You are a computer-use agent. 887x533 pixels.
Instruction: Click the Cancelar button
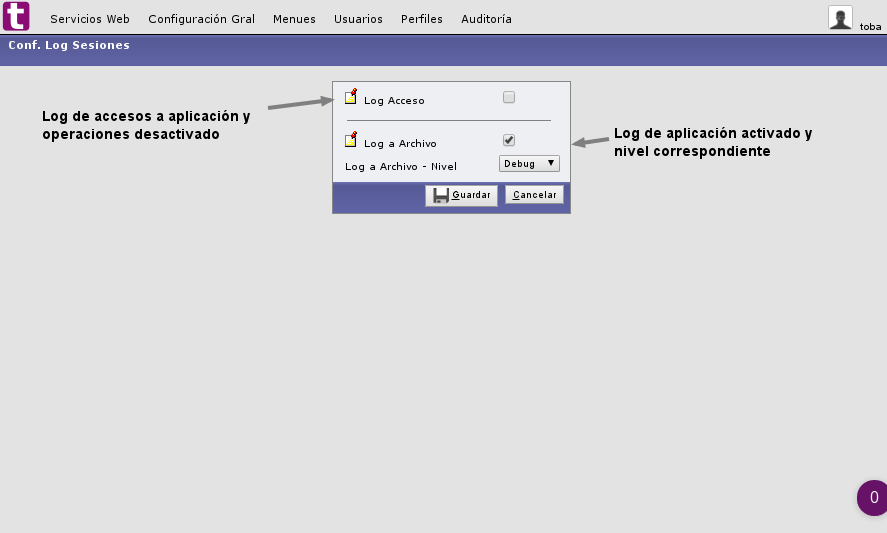pyautogui.click(x=534, y=195)
